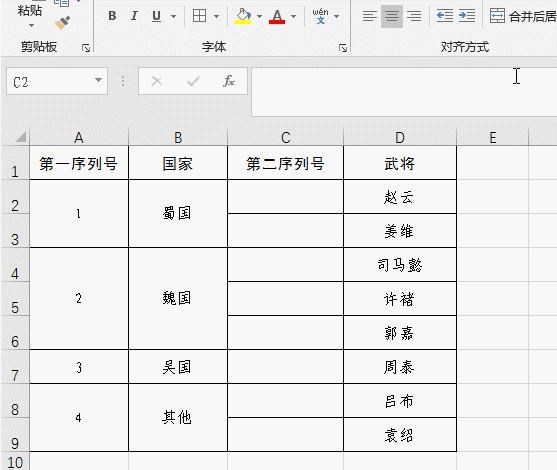Click the wén phonetic guide icon
This screenshot has width=557, height=470.
point(320,16)
